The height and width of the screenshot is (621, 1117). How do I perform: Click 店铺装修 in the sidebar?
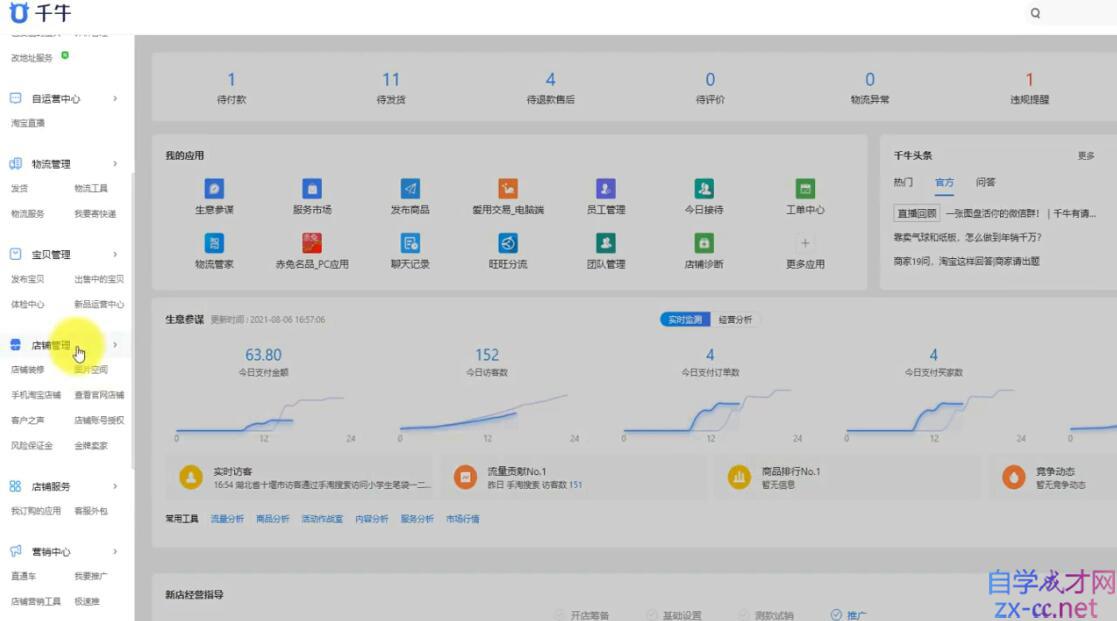27,370
